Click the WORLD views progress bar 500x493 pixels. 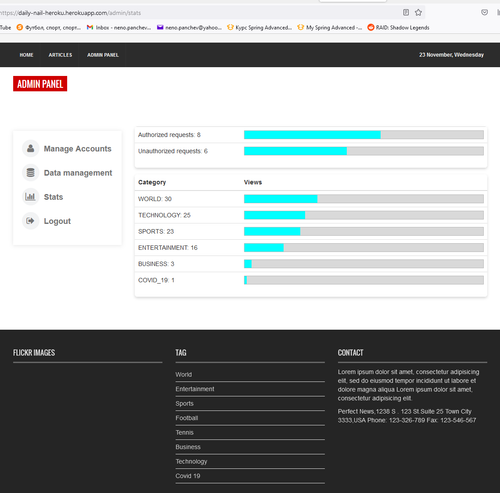pyautogui.click(x=364, y=199)
